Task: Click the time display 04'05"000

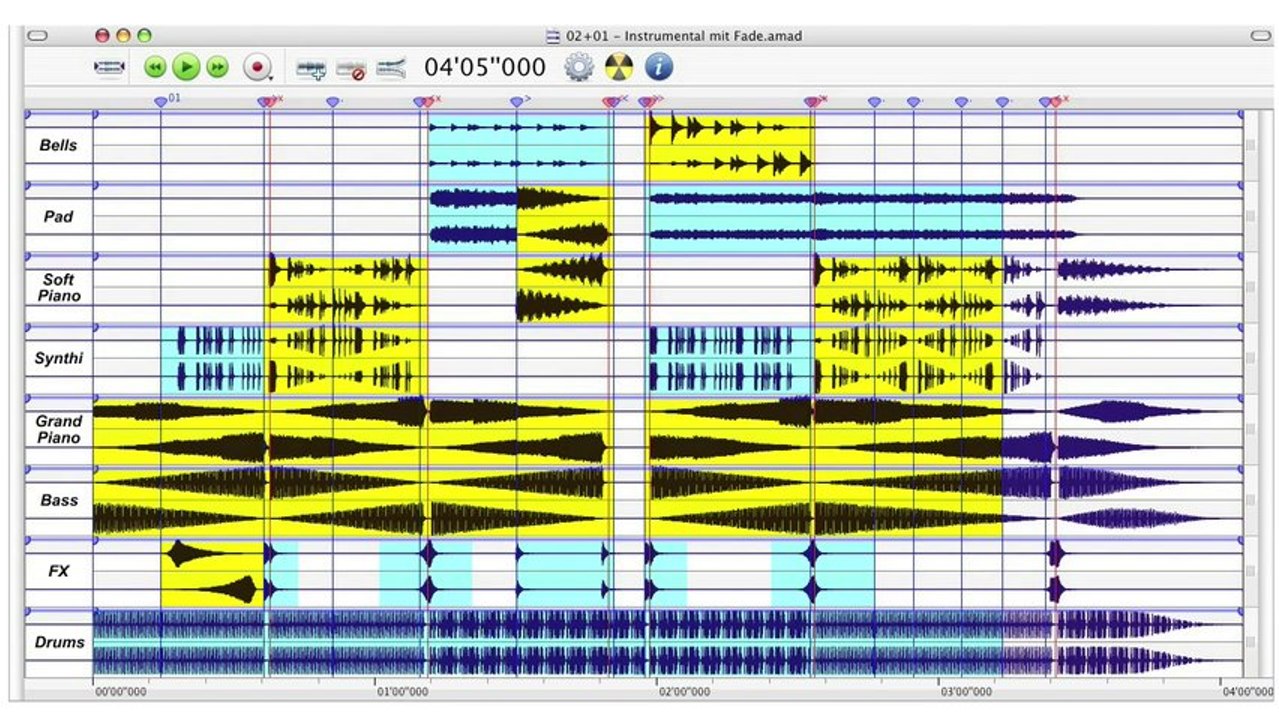Action: tap(485, 67)
